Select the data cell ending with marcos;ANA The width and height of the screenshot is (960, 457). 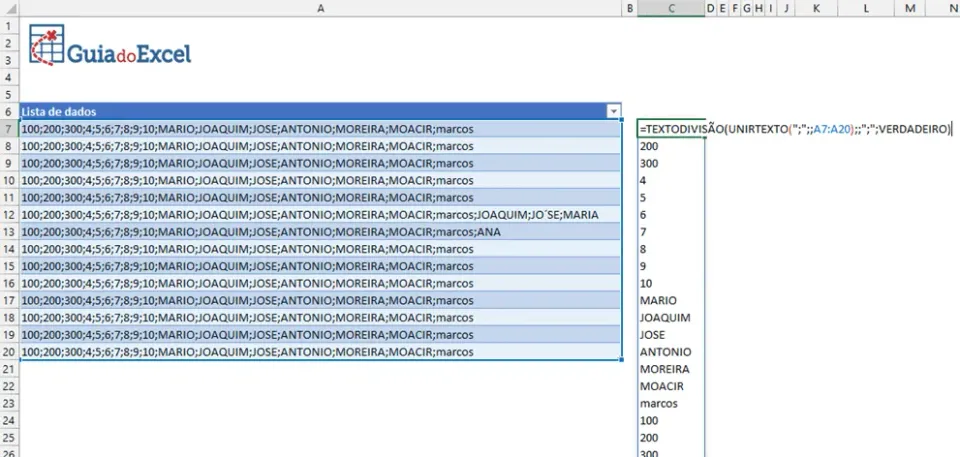point(320,232)
